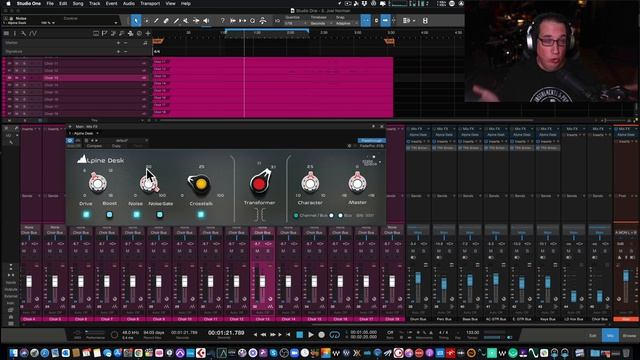Start playback with the Play button

coord(311,335)
